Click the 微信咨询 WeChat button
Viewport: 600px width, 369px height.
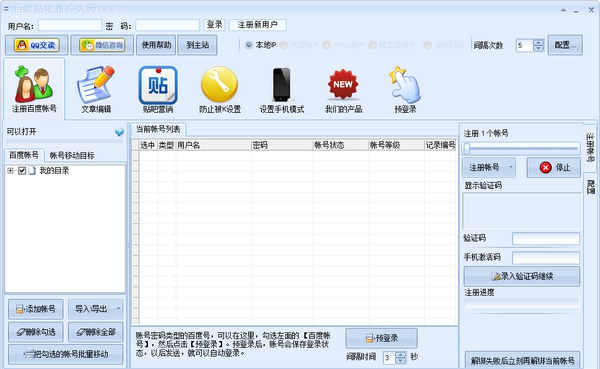click(102, 45)
